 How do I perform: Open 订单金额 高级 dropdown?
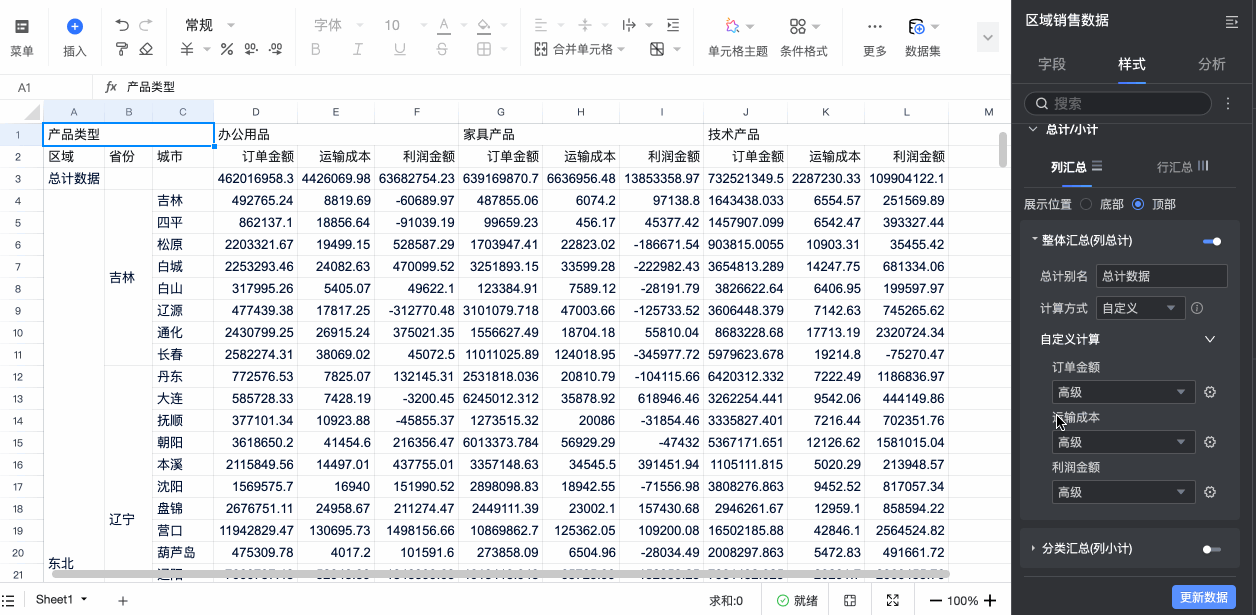click(x=1123, y=392)
